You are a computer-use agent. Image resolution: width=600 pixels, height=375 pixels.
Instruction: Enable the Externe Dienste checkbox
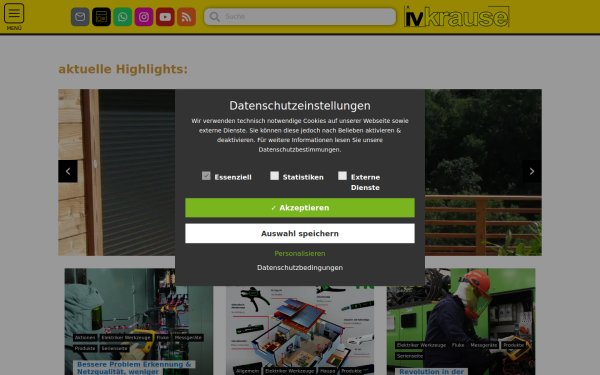pyautogui.click(x=342, y=176)
